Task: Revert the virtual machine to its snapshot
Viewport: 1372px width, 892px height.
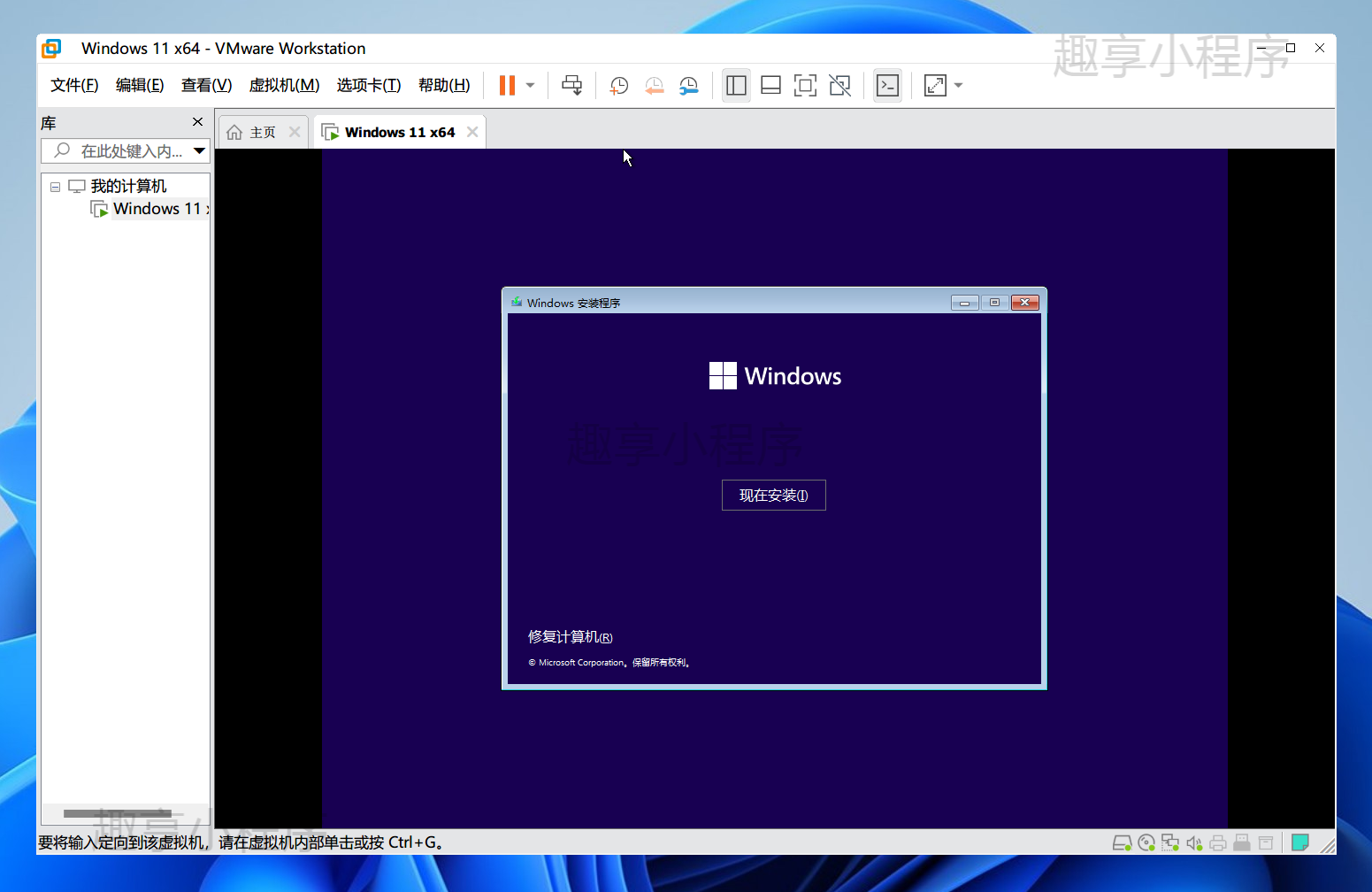Action: pos(655,85)
